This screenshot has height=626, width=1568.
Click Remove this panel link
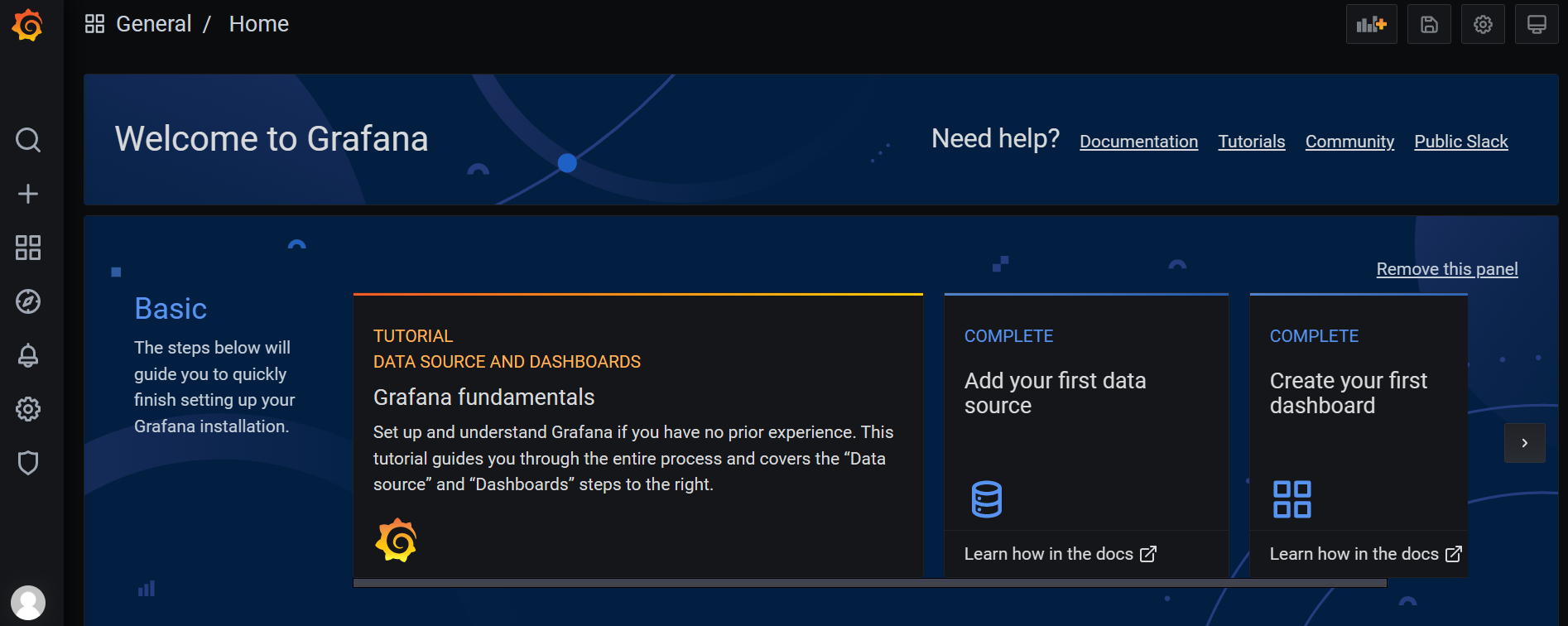coord(1447,269)
